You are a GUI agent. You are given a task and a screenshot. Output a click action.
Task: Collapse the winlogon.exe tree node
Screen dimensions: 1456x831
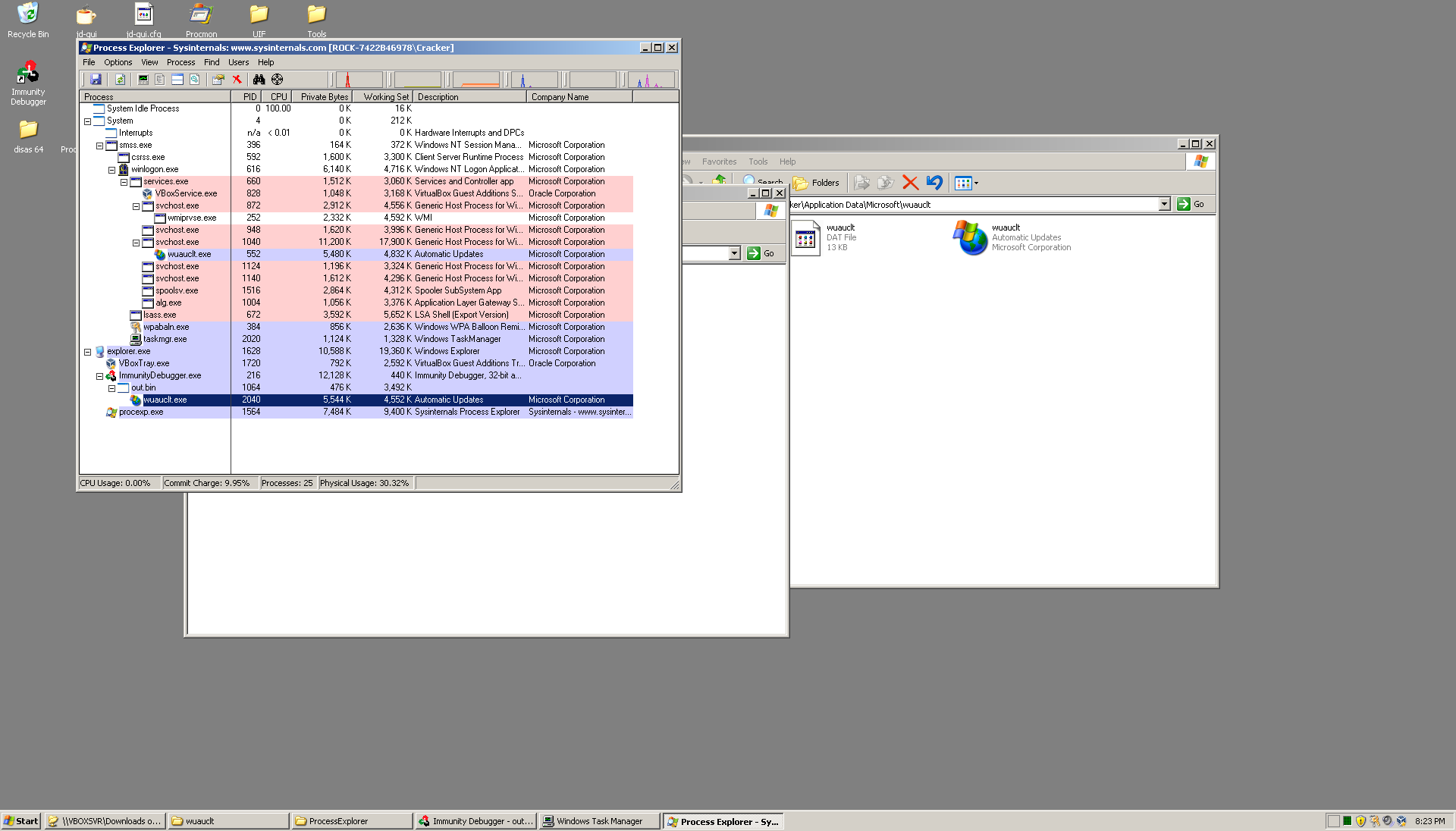click(111, 170)
